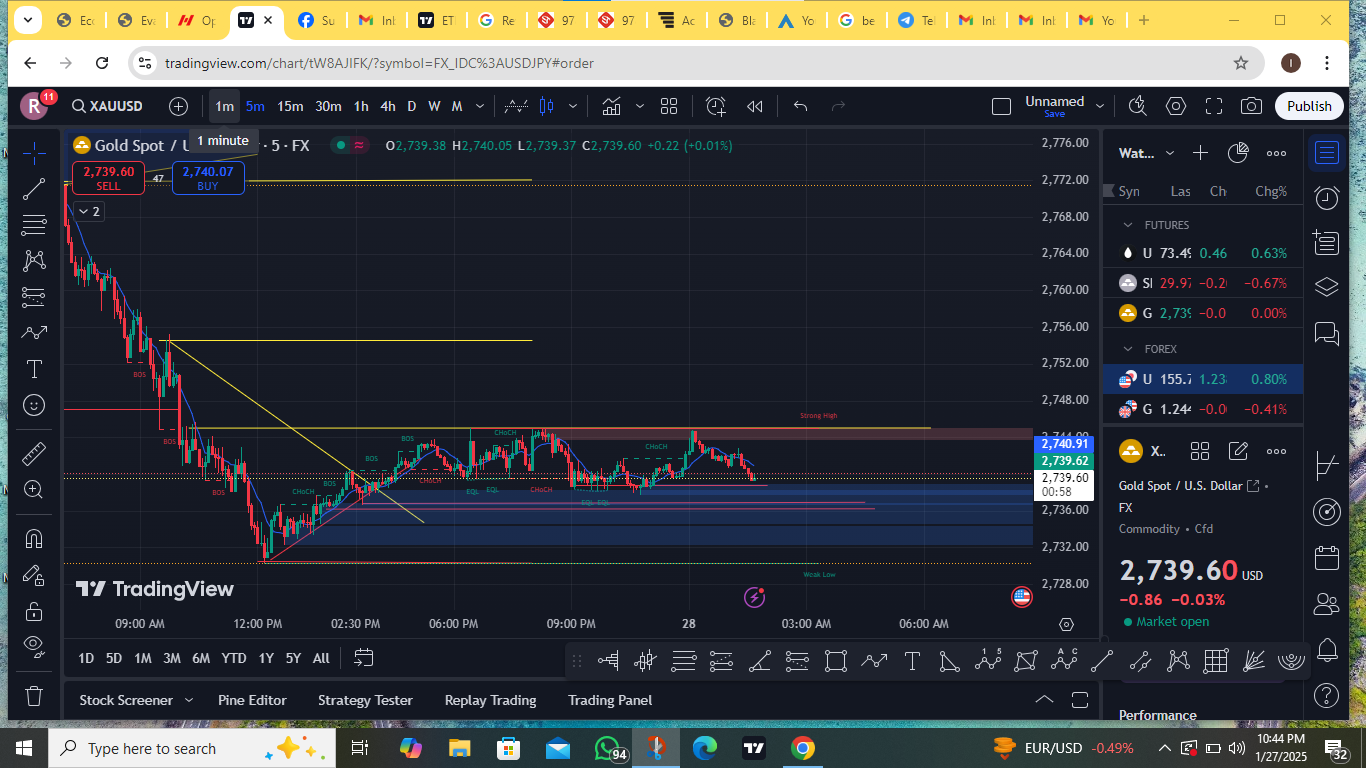Select the Text tool in left toolbar
1366x768 pixels.
click(x=34, y=369)
